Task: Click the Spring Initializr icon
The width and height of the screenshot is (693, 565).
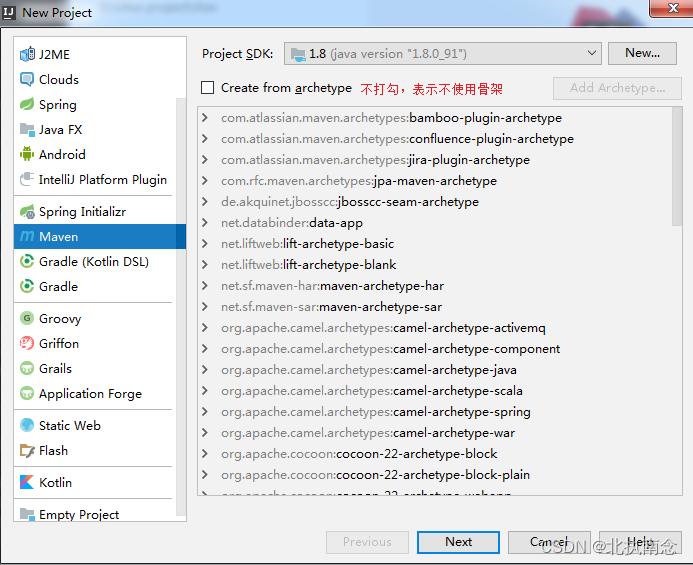Action: coord(27,212)
